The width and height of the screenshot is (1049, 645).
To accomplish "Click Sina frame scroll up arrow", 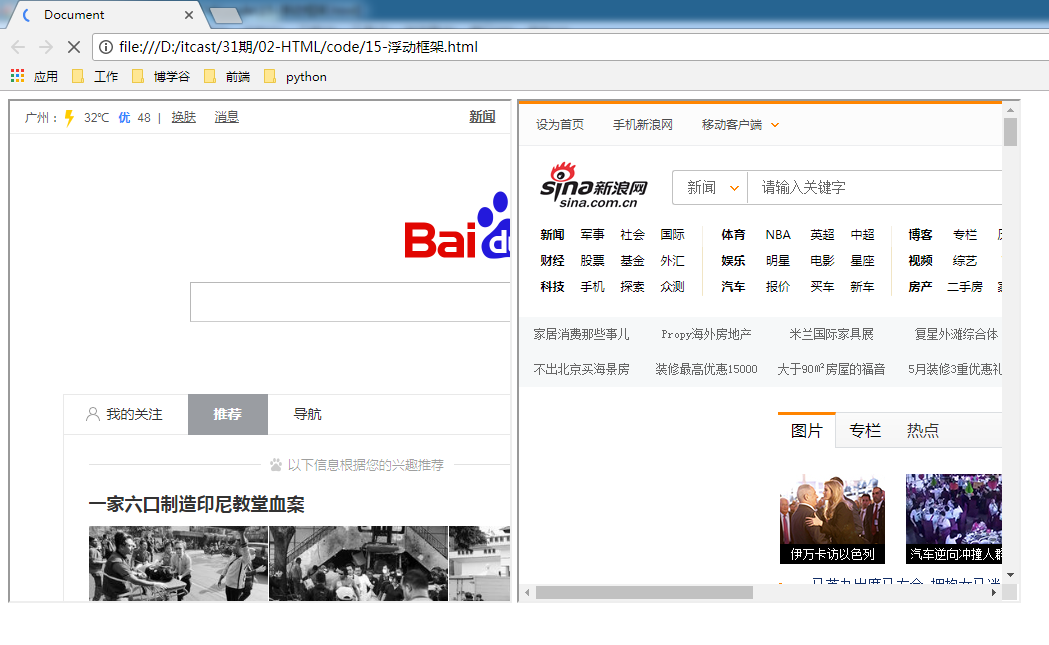I will point(1010,110).
